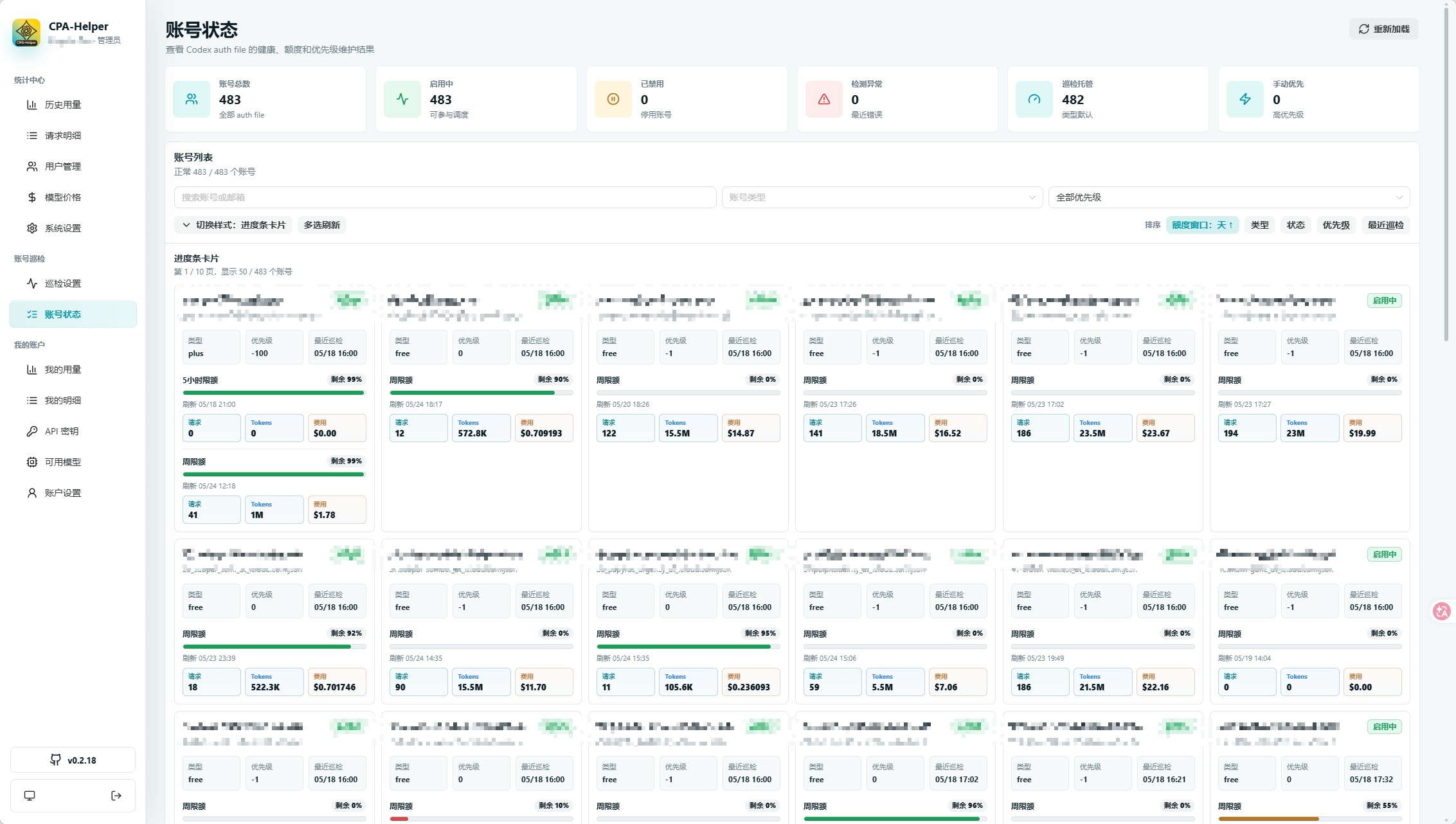Screen dimensions: 1456x824
Task: Expand 切换样式: 进度条卡片 selector
Action: pyautogui.click(x=233, y=225)
